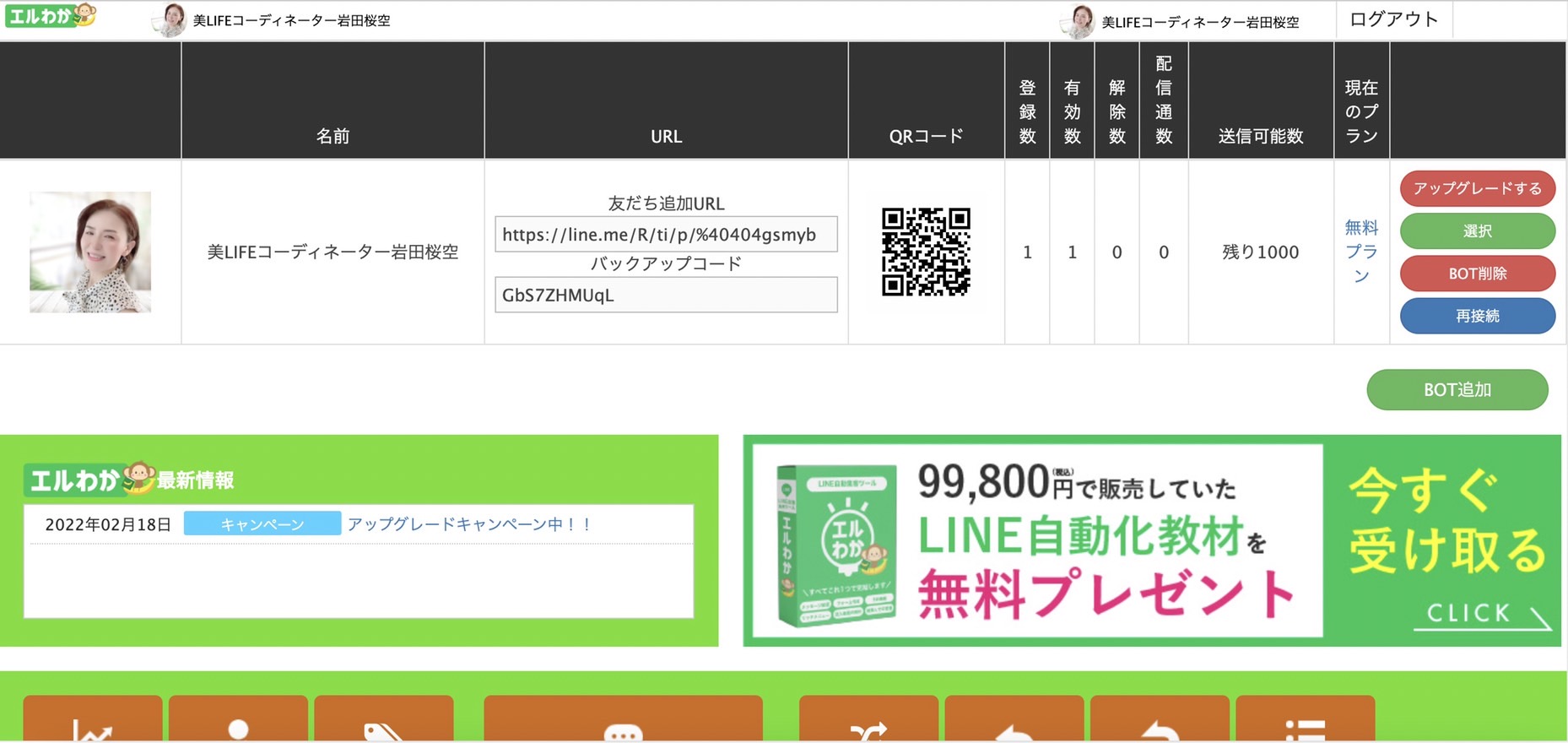Select the friend-add URL field

[x=666, y=234]
